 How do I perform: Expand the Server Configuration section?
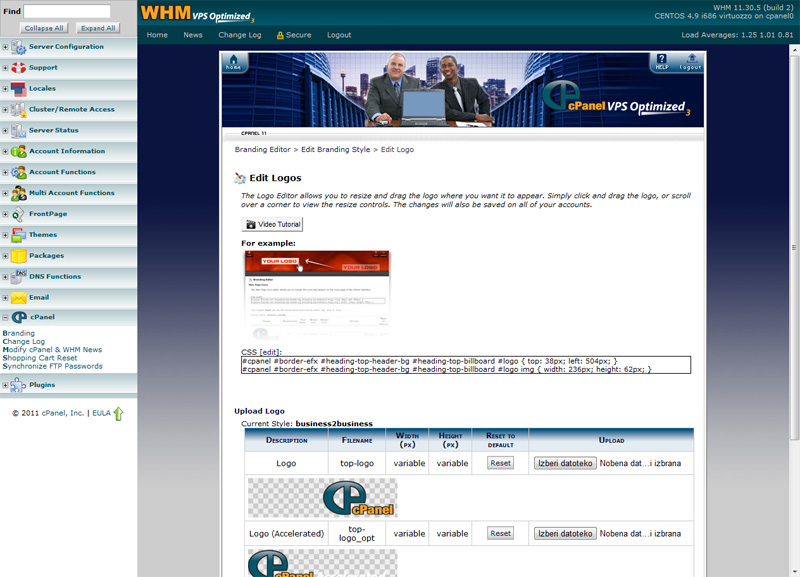5,47
